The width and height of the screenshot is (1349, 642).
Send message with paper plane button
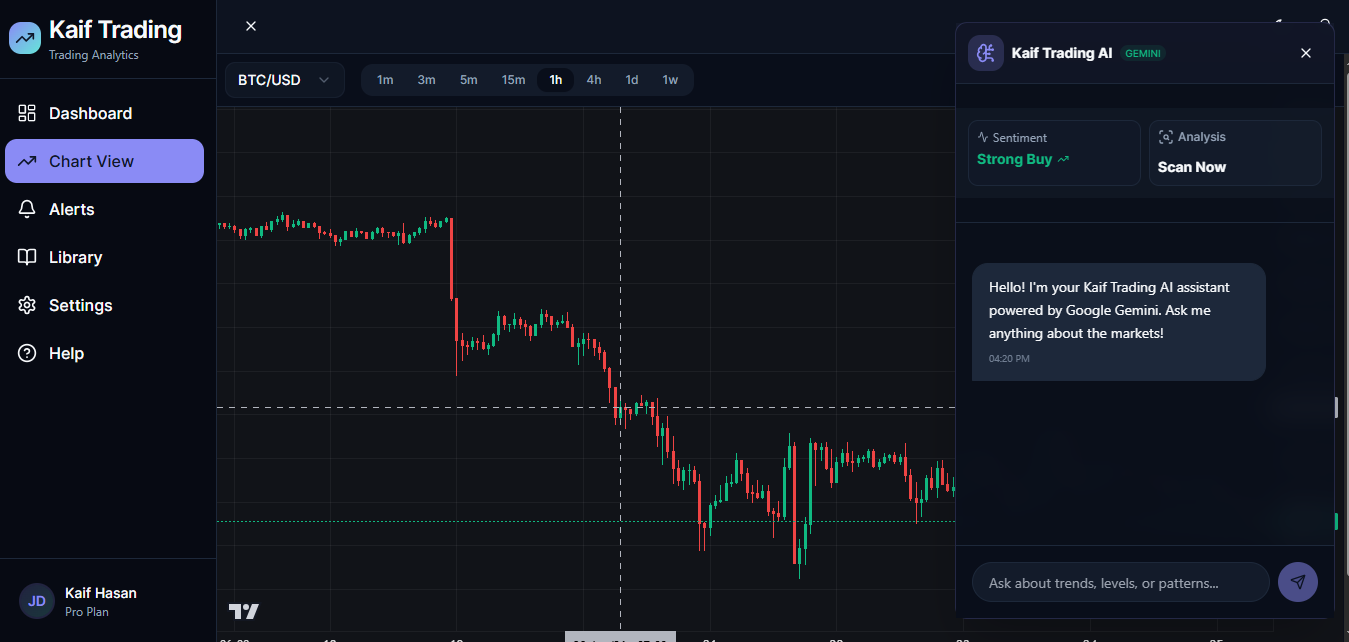(1298, 582)
